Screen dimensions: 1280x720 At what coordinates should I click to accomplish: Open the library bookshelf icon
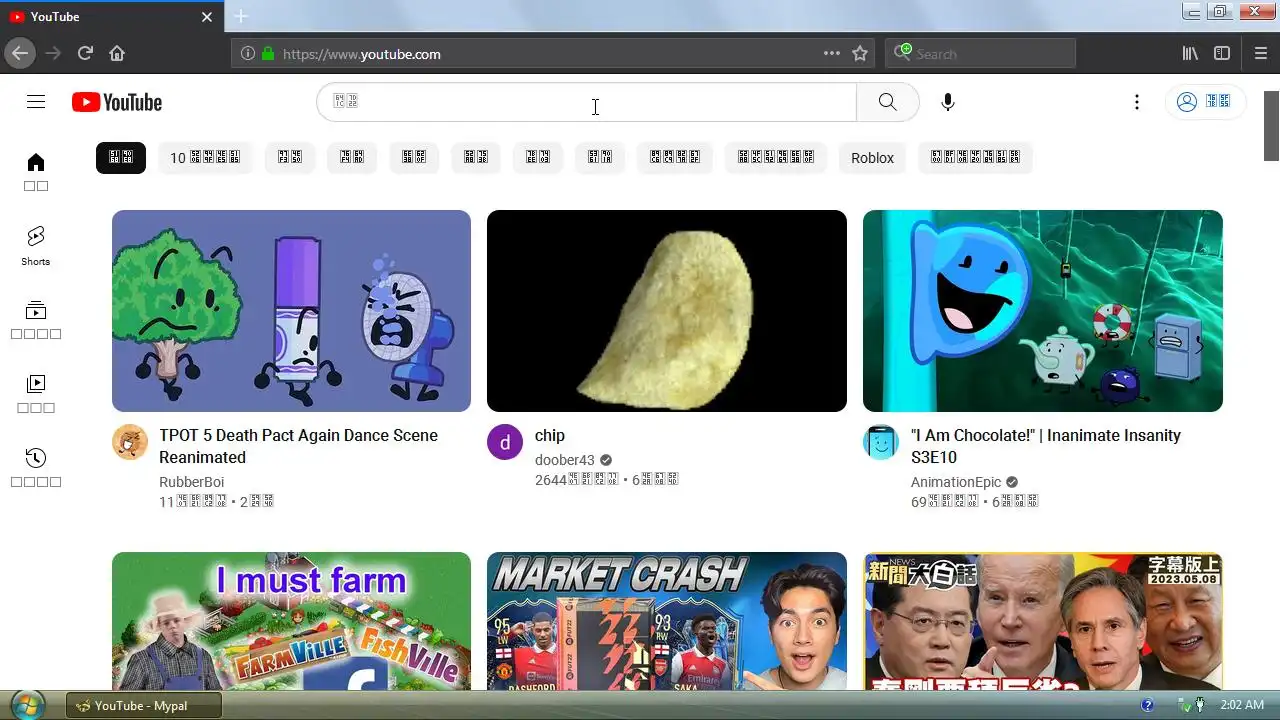tap(1190, 54)
